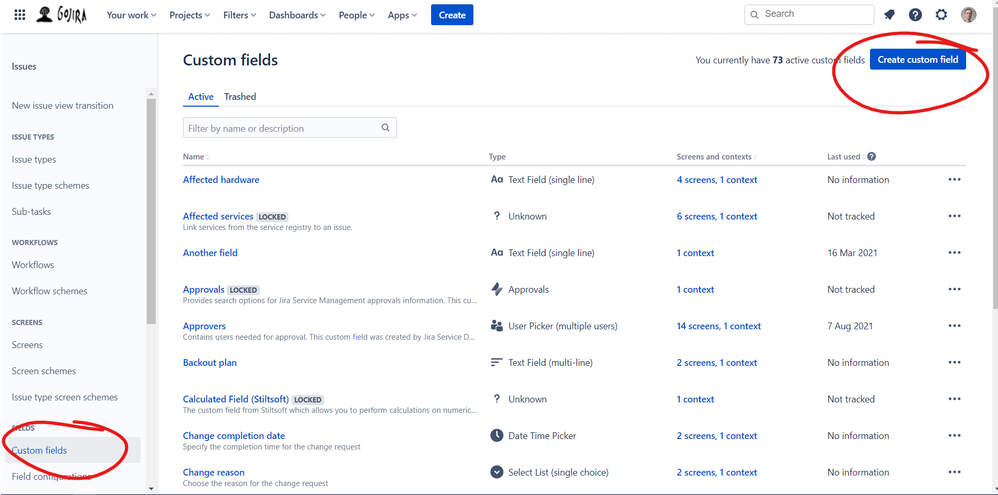The image size is (998, 495).
Task: Click the Affected hardware text field type icon
Action: (497, 180)
